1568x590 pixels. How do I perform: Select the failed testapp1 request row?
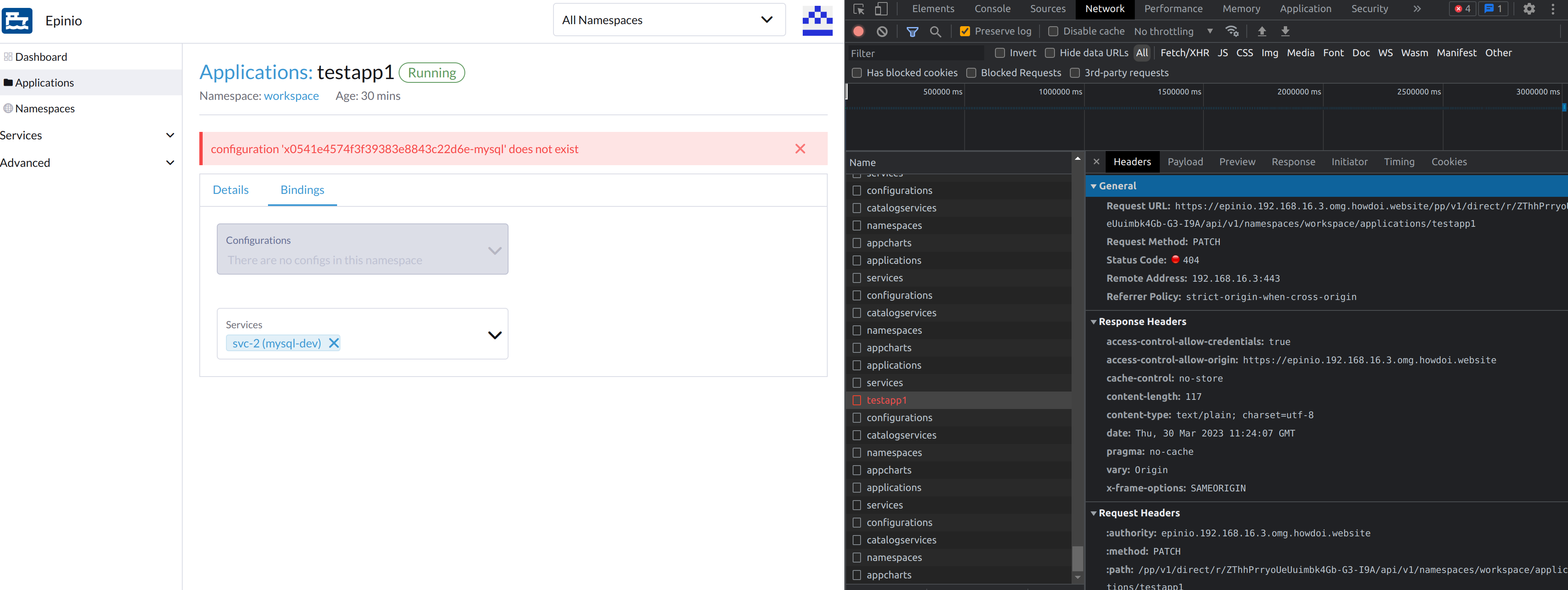tap(886, 400)
